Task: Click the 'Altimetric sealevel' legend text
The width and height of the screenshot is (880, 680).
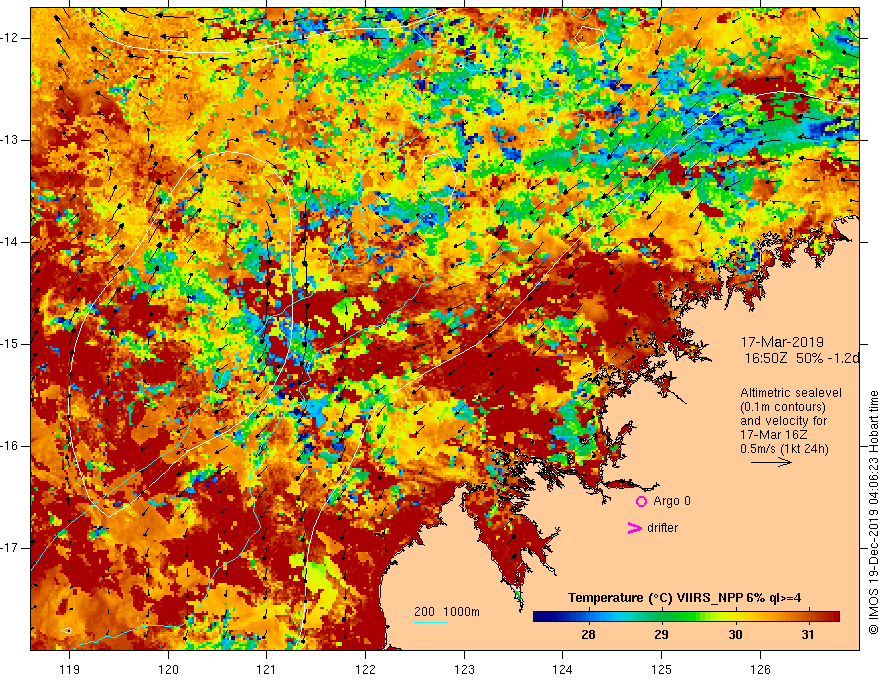Action: point(791,393)
